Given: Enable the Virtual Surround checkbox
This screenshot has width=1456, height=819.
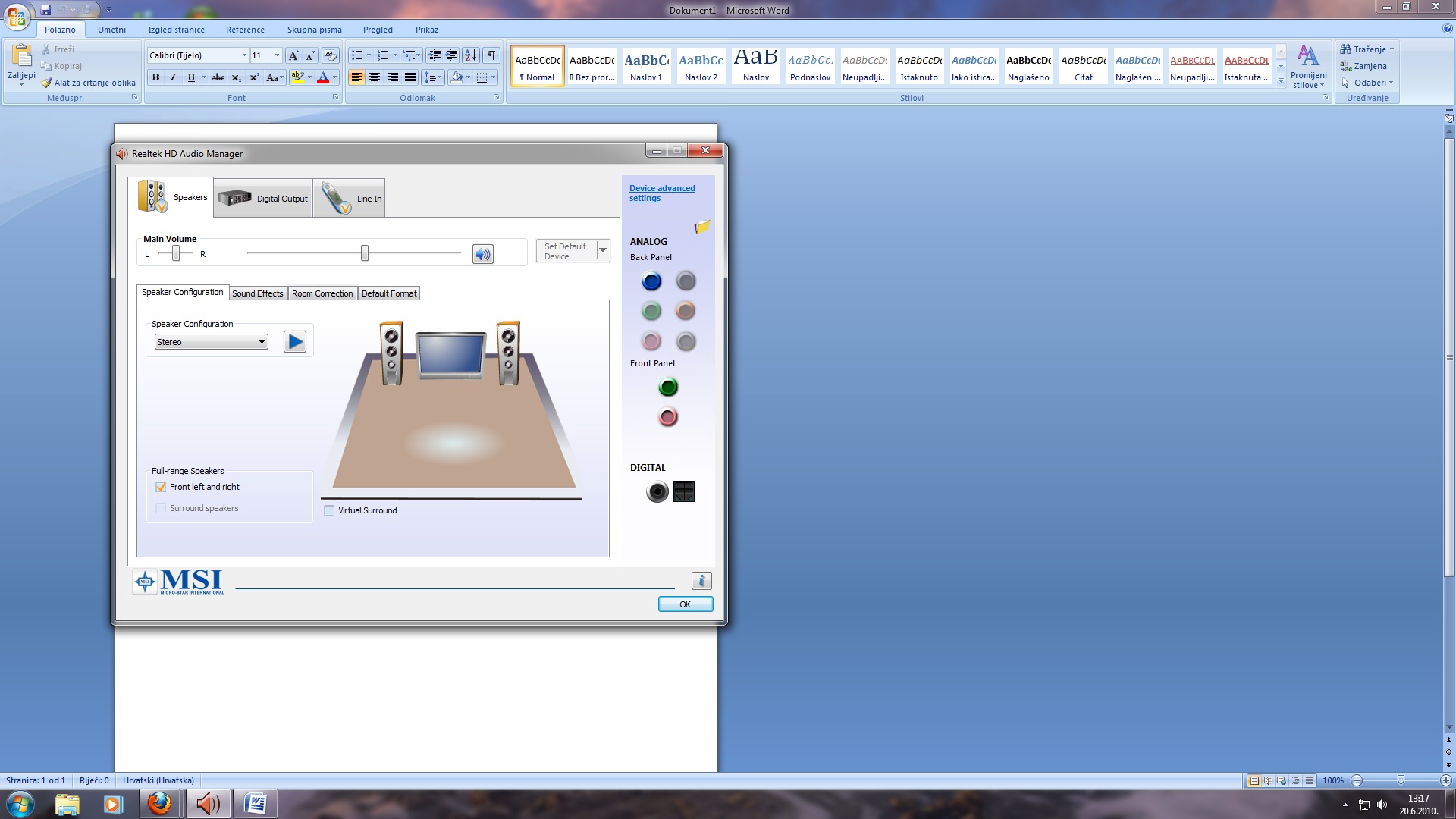Looking at the screenshot, I should click(x=329, y=510).
